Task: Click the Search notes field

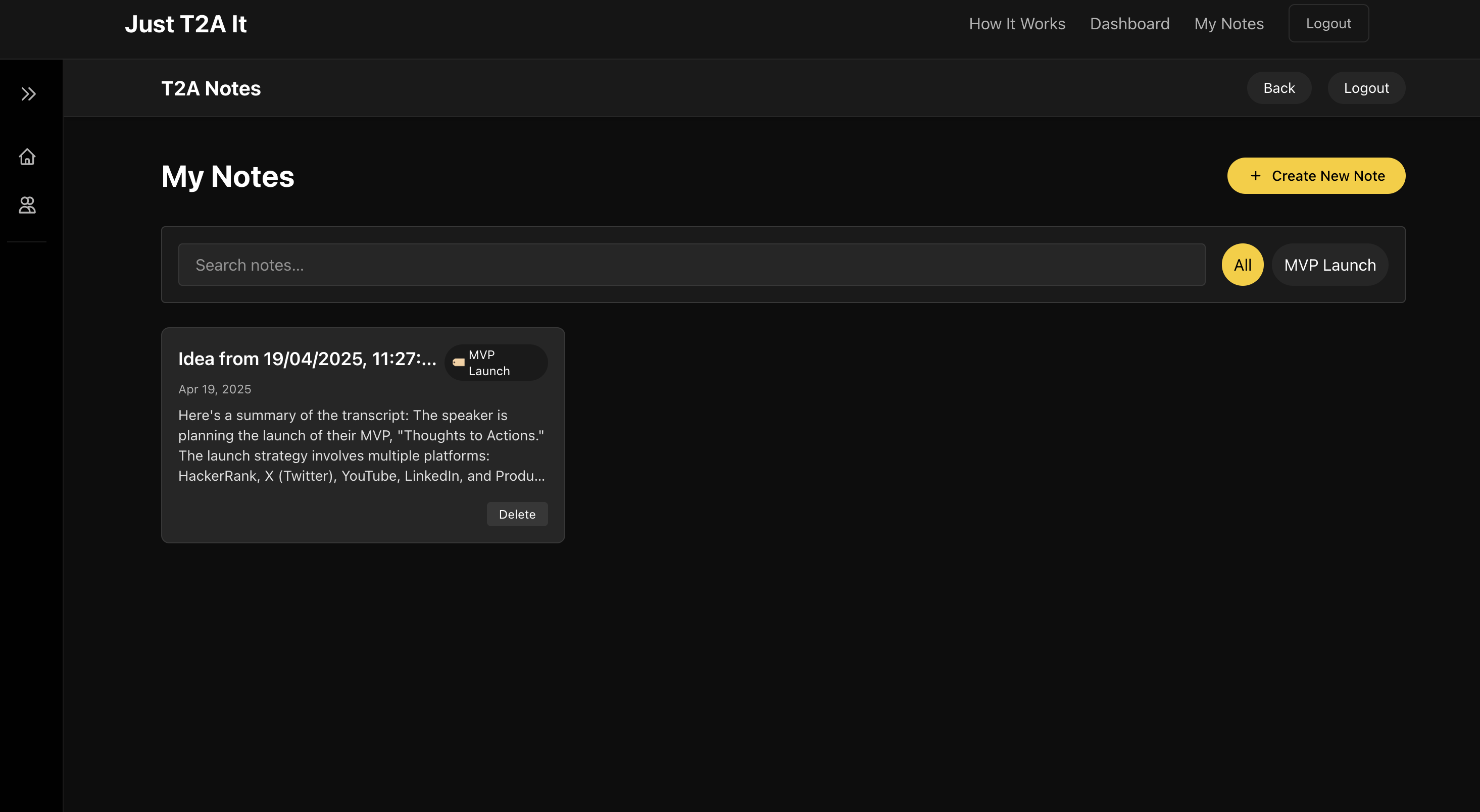Action: point(691,265)
